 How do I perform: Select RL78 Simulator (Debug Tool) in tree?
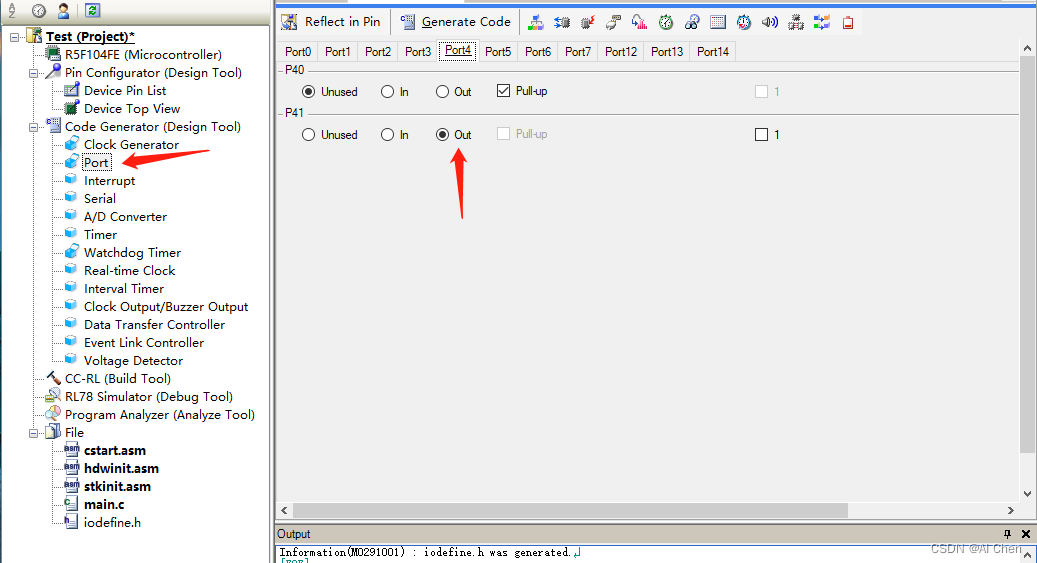(149, 397)
